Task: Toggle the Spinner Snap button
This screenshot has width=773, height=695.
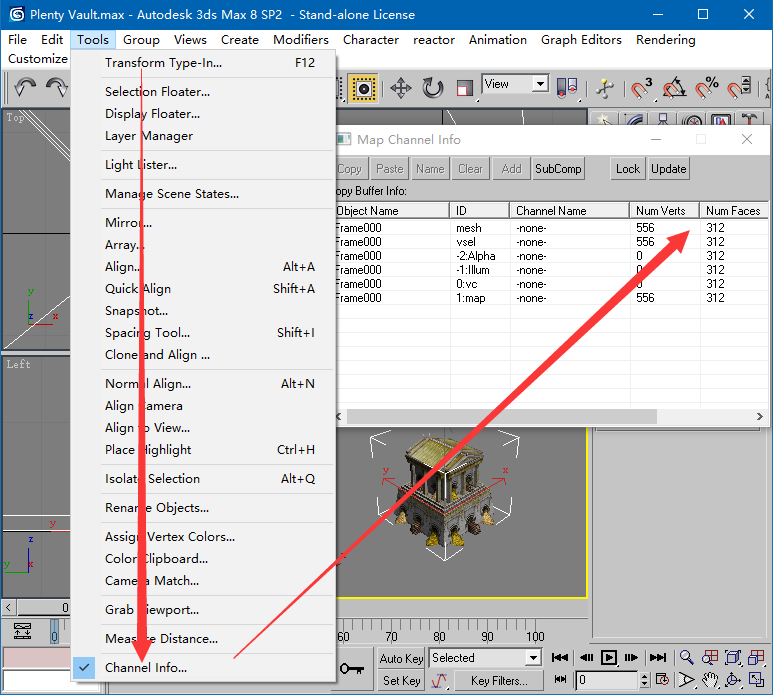Action: (739, 89)
